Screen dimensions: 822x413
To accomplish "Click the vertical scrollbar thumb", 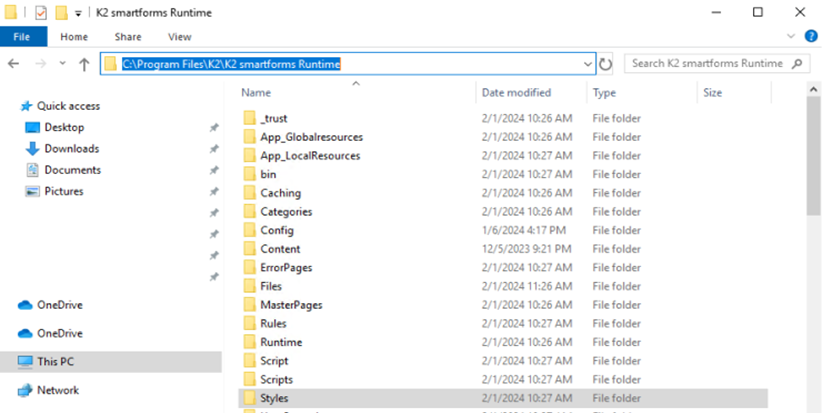I will [x=814, y=156].
